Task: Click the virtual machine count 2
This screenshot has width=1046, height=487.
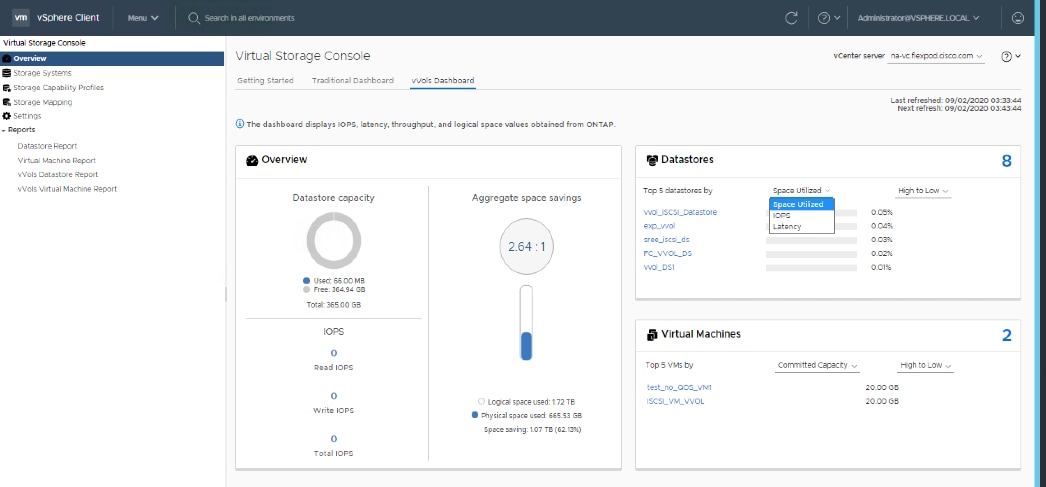Action: [x=1007, y=335]
